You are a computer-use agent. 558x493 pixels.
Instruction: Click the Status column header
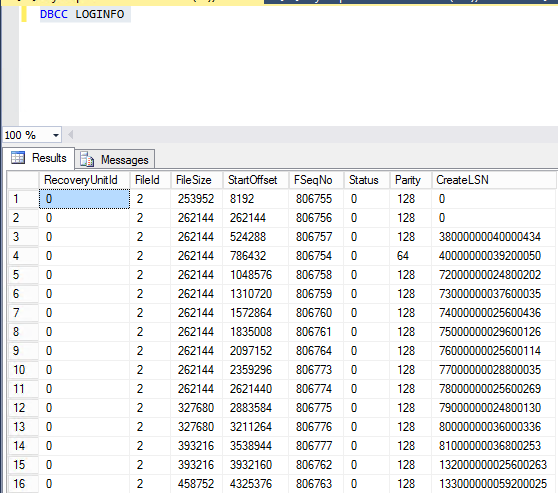coord(367,180)
